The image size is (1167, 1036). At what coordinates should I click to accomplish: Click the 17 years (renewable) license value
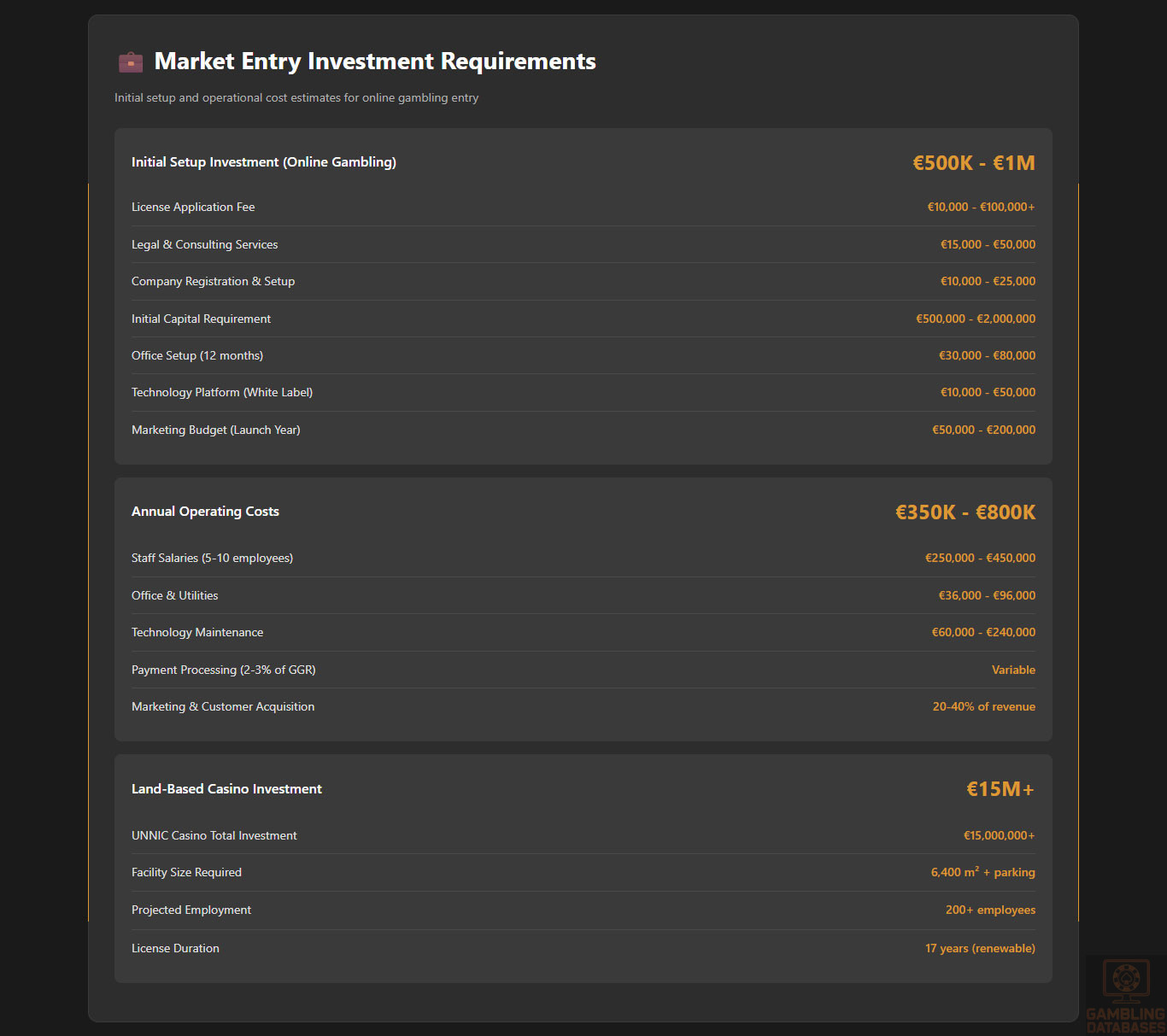pyautogui.click(x=980, y=949)
